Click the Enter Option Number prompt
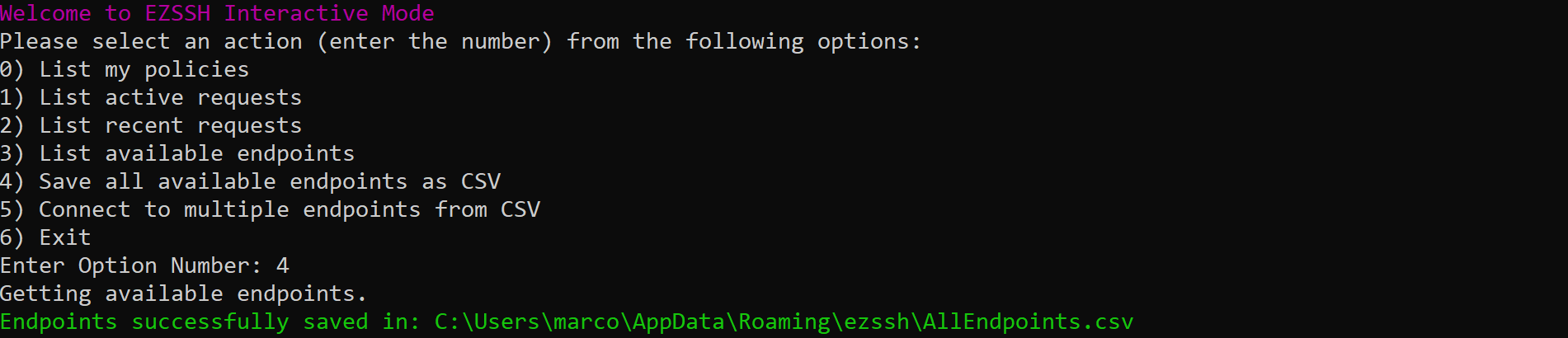 point(131,266)
